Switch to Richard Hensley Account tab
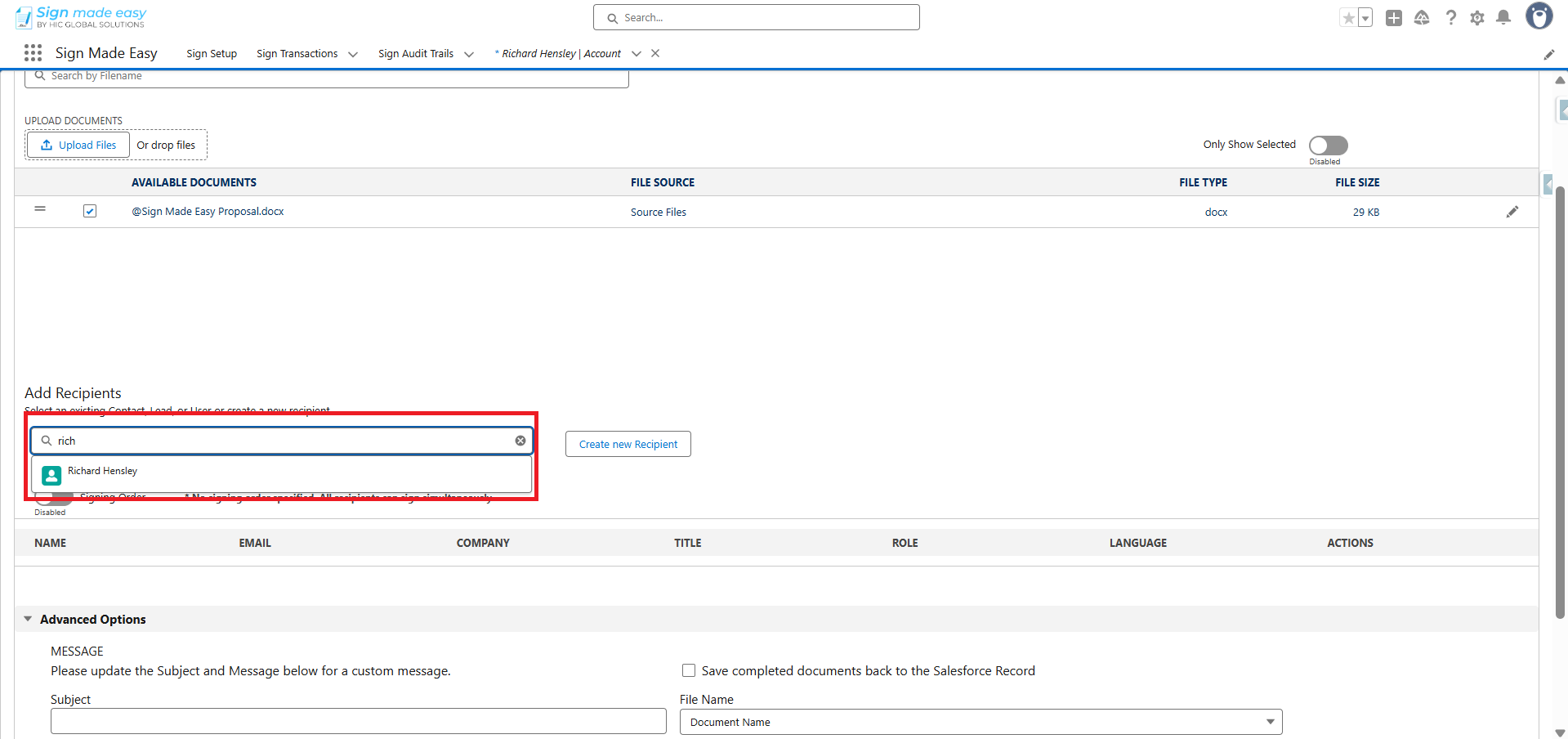This screenshot has height=739, width=1568. click(x=559, y=53)
